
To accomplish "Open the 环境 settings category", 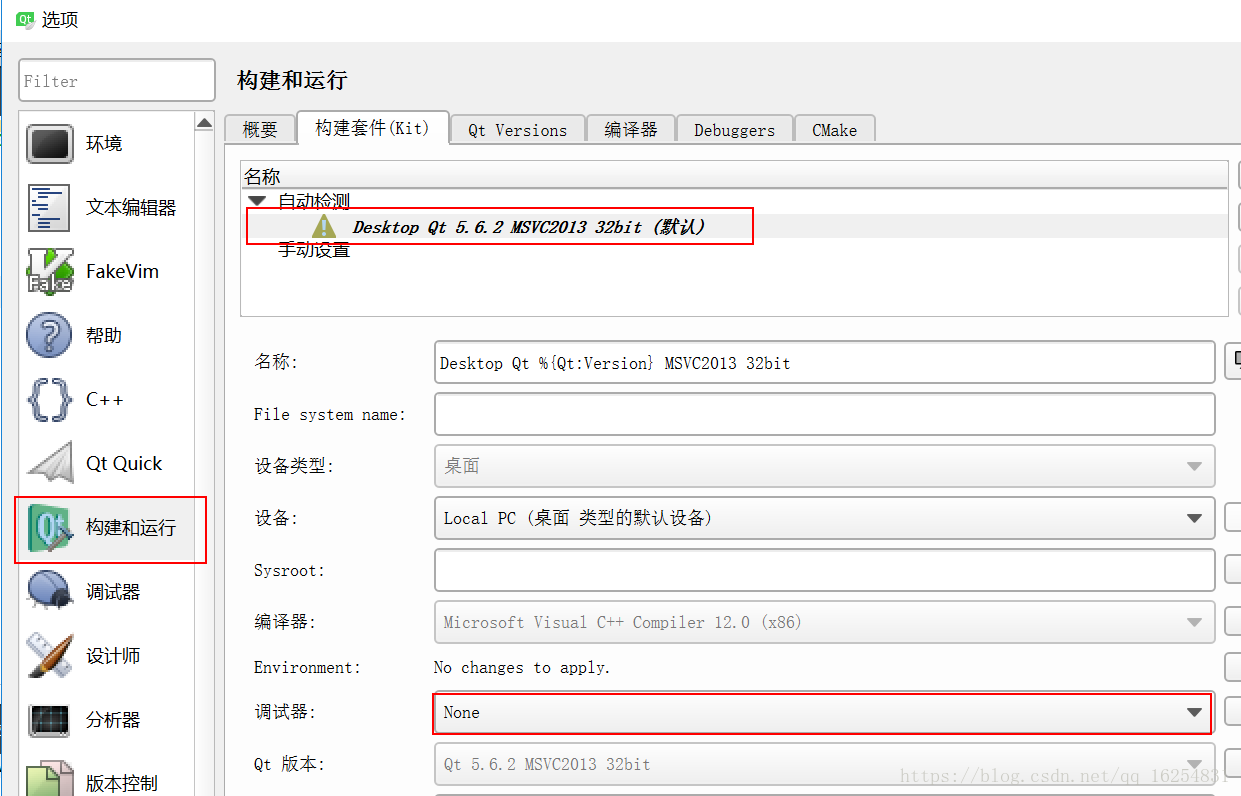I will pyautogui.click(x=106, y=144).
